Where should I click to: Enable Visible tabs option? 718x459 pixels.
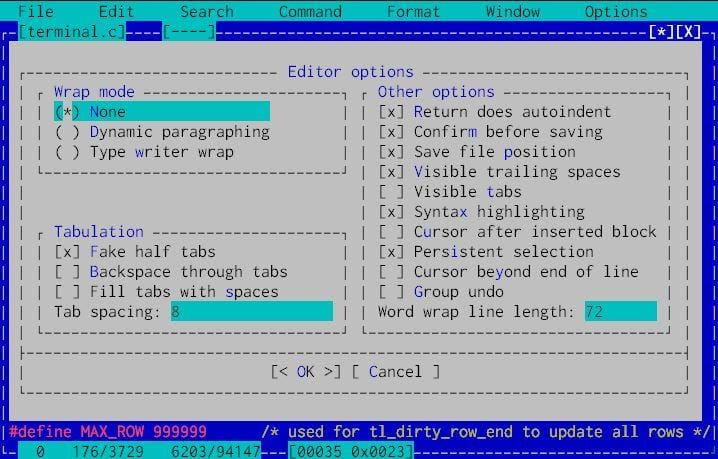(x=450, y=191)
